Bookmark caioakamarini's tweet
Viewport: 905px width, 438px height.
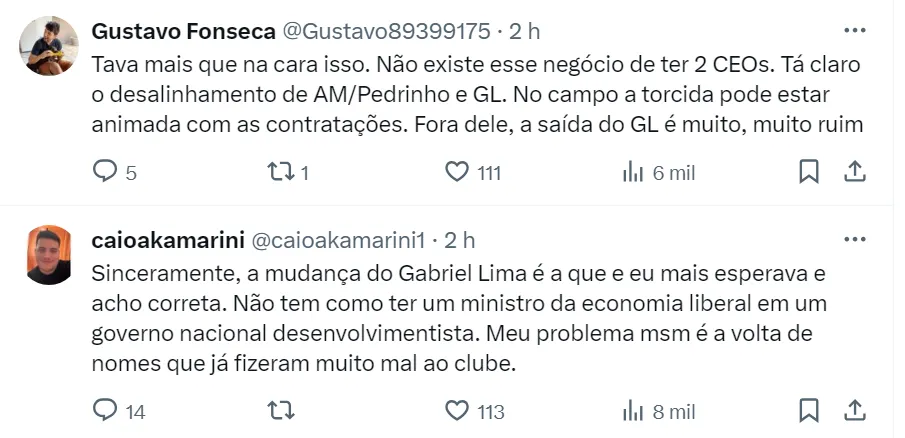coord(809,410)
